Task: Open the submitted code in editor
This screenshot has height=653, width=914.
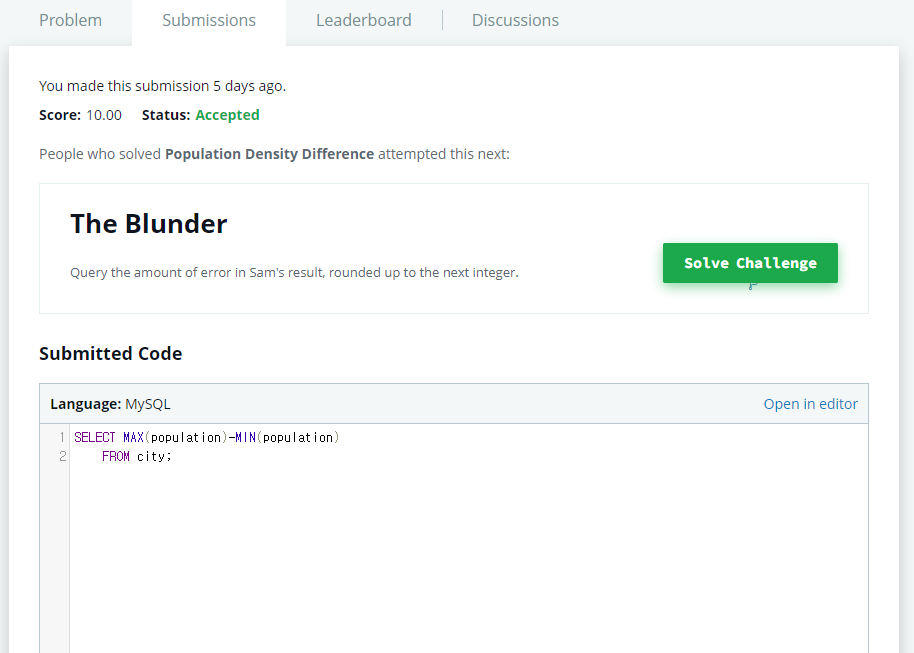Action: click(810, 404)
